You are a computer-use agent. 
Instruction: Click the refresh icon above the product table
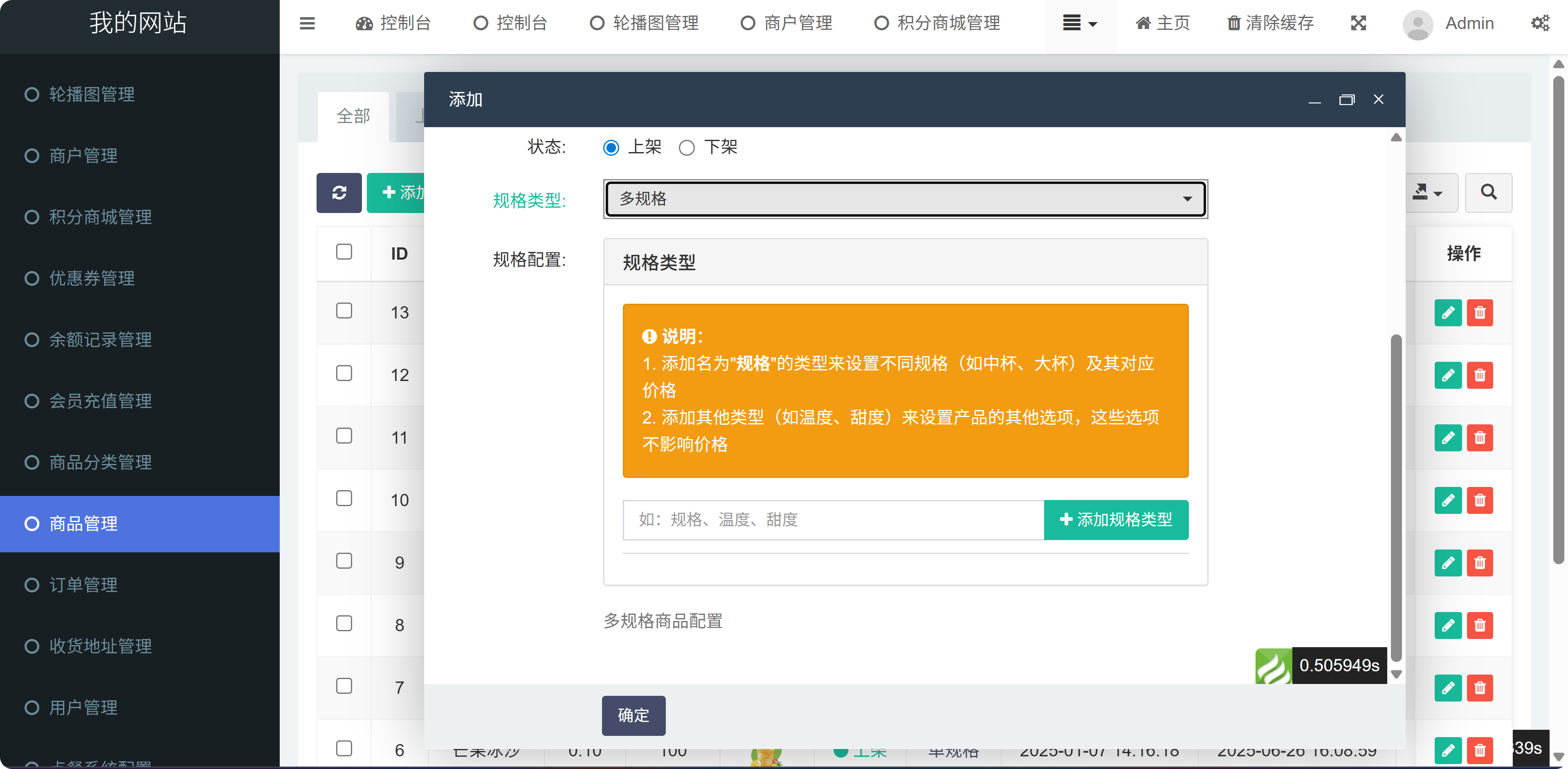coord(339,193)
